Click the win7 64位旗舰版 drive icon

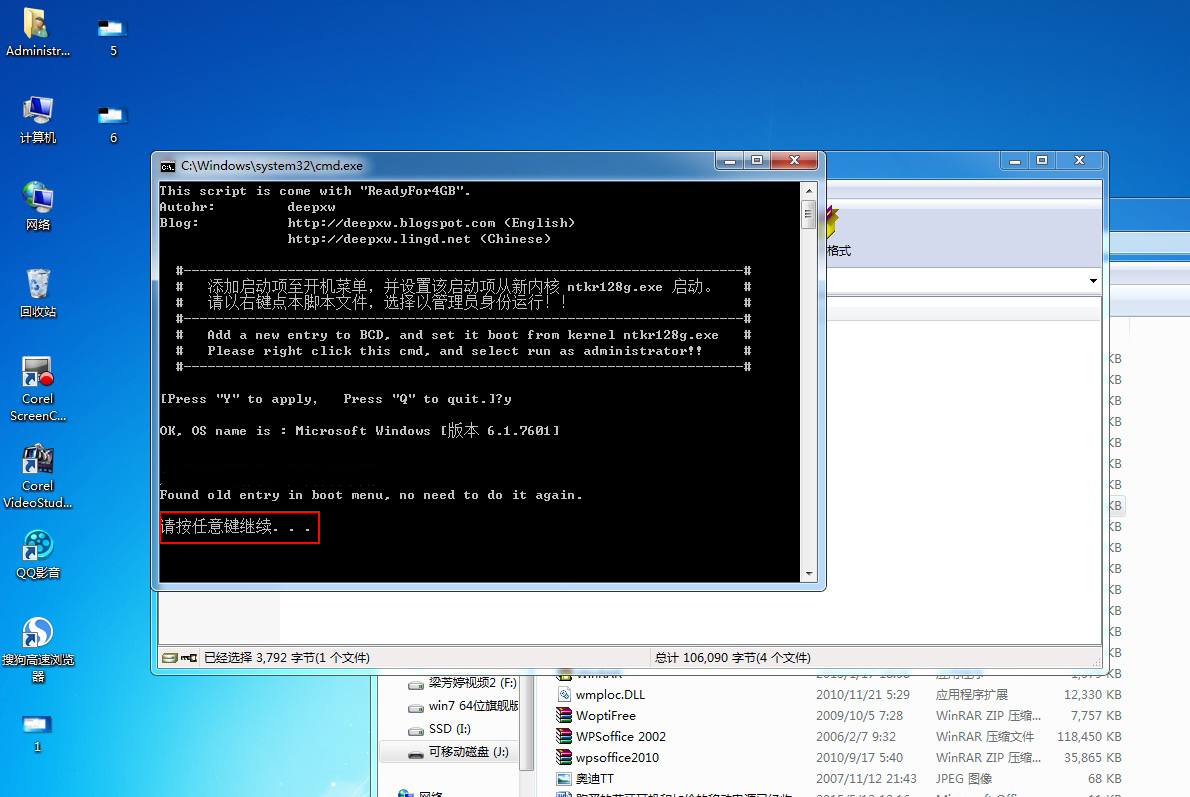(x=416, y=707)
